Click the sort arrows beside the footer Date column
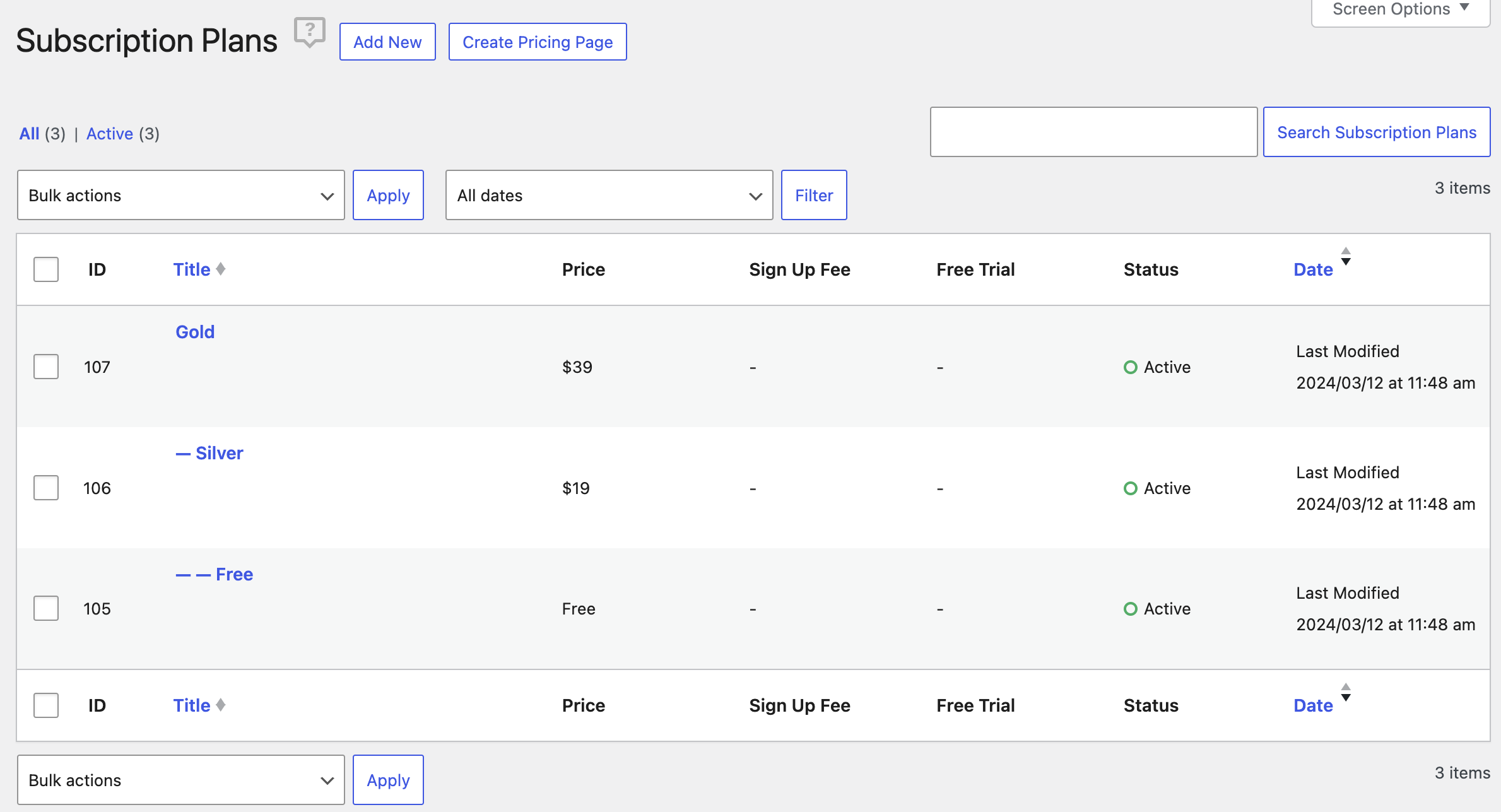The width and height of the screenshot is (1501, 812). pyautogui.click(x=1346, y=692)
